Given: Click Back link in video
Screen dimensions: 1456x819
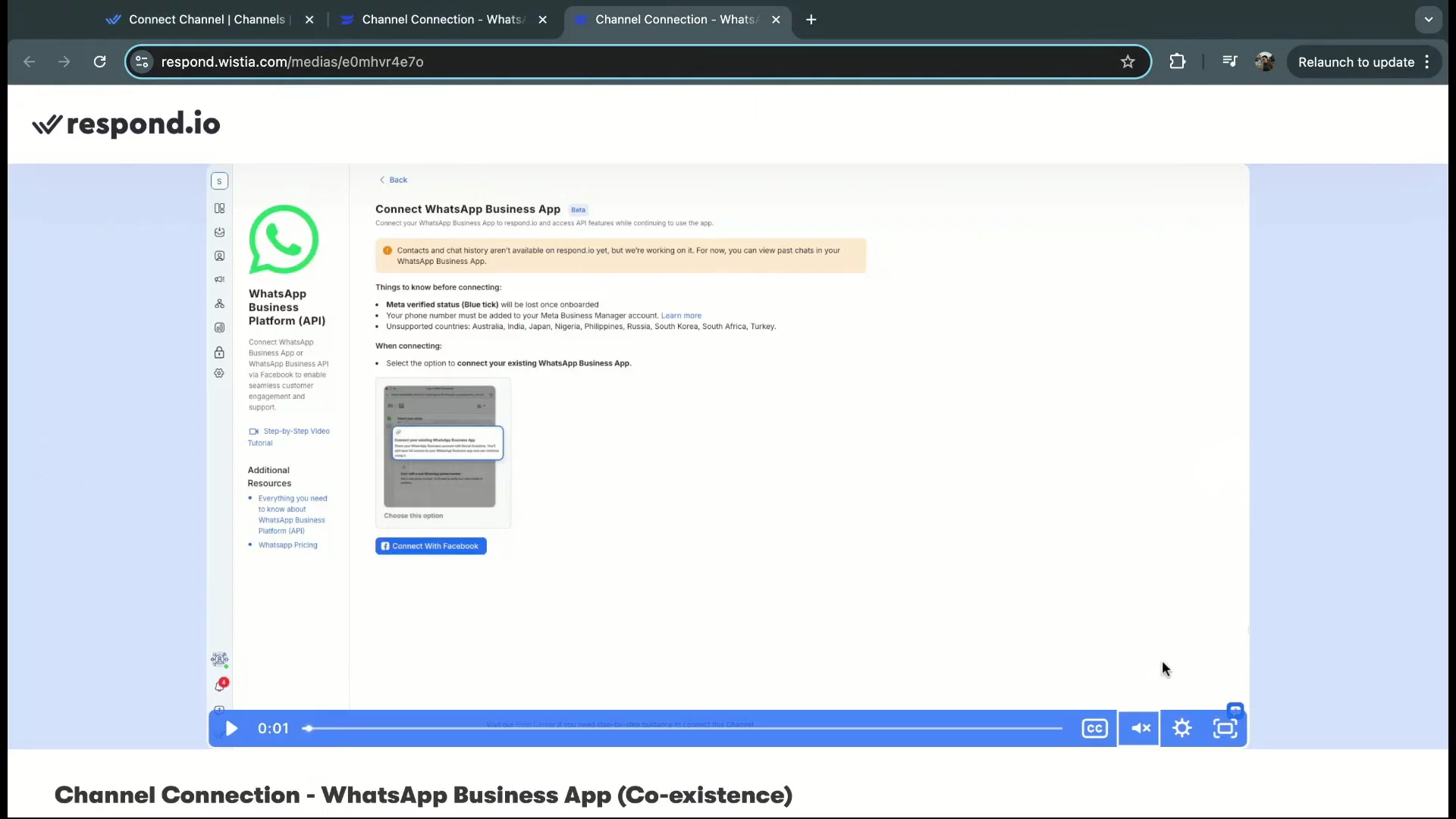Looking at the screenshot, I should [x=394, y=180].
